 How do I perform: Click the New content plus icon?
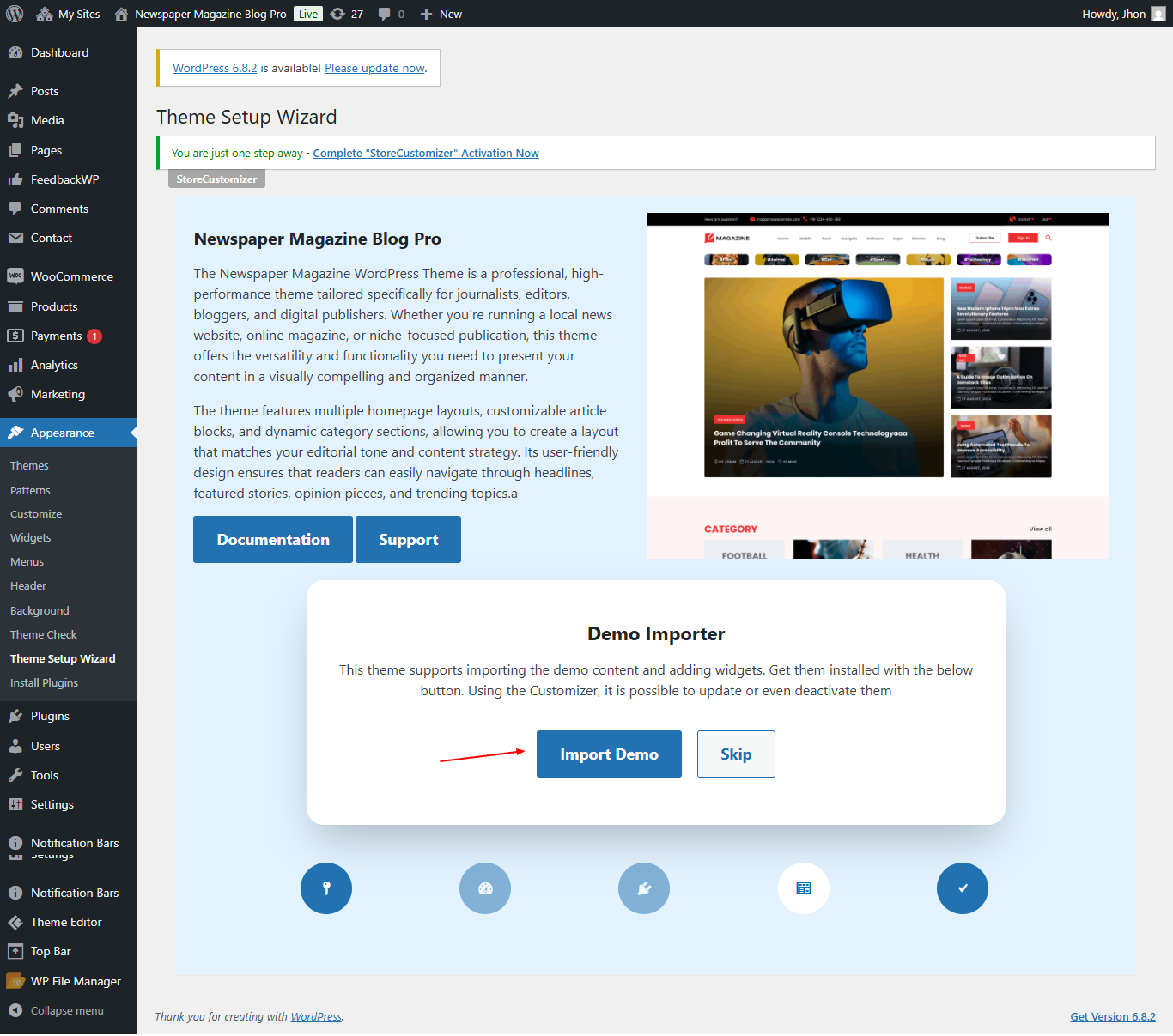click(x=441, y=14)
